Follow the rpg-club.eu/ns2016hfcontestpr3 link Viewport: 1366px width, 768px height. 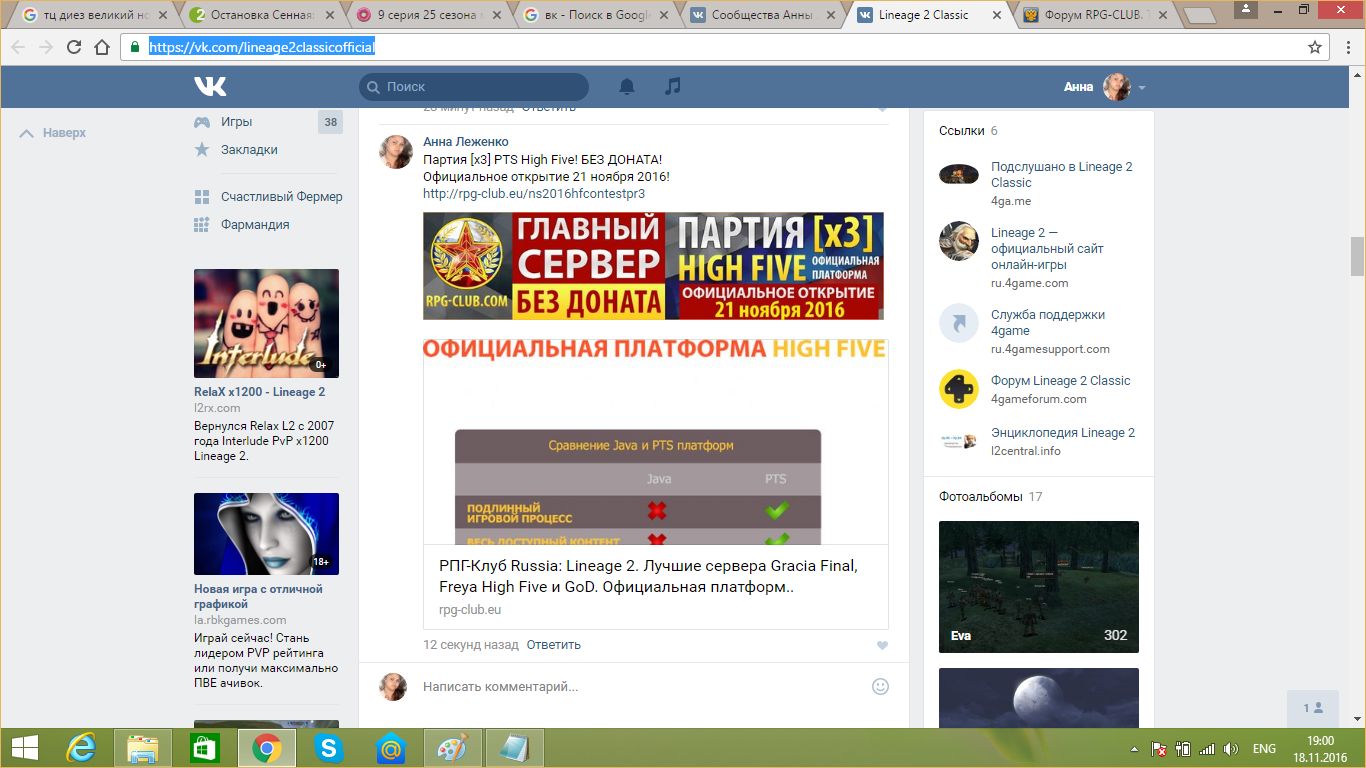[534, 194]
